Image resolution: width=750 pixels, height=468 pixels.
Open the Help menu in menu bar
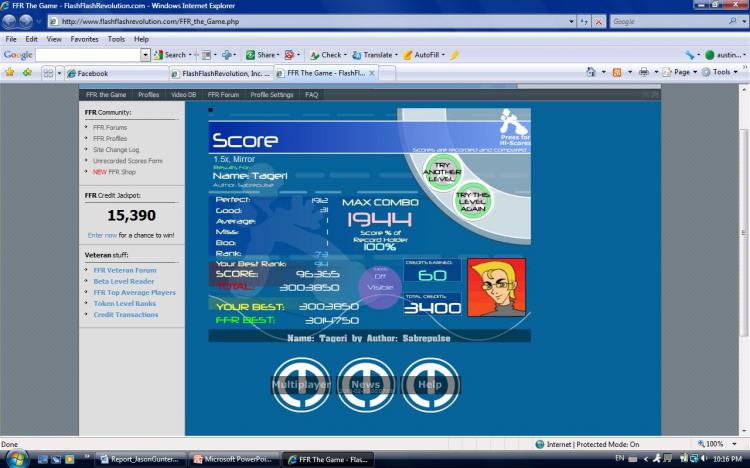(141, 39)
